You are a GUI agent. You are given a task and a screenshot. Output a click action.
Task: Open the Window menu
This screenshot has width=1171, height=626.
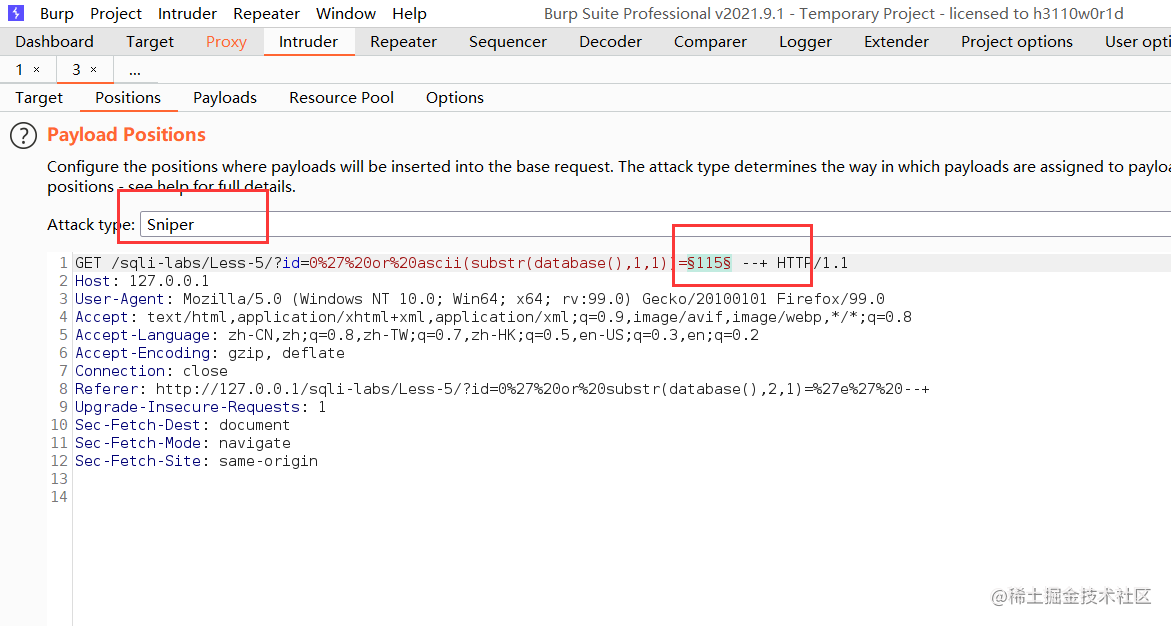pos(346,13)
